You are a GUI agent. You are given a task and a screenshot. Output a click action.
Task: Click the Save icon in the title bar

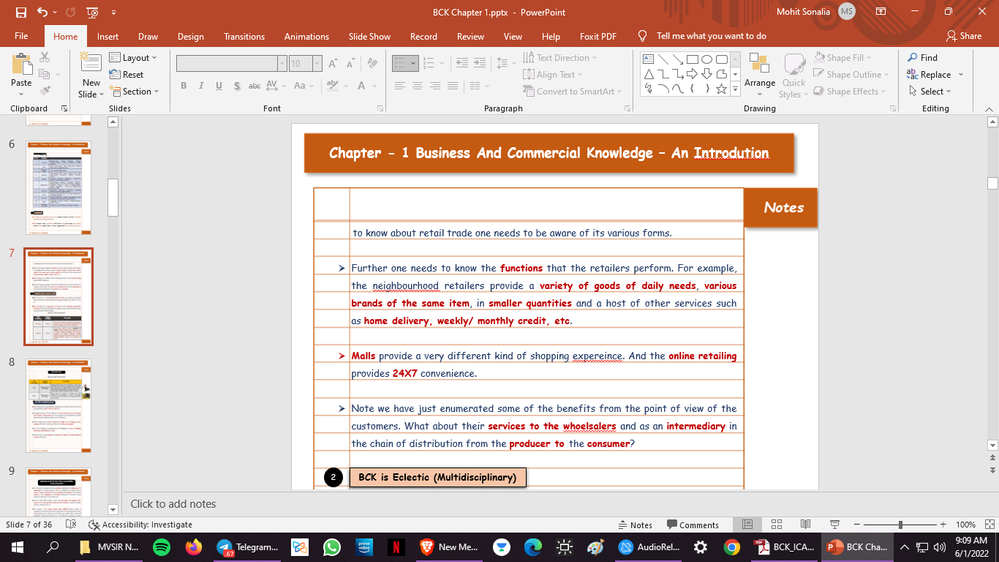point(21,12)
